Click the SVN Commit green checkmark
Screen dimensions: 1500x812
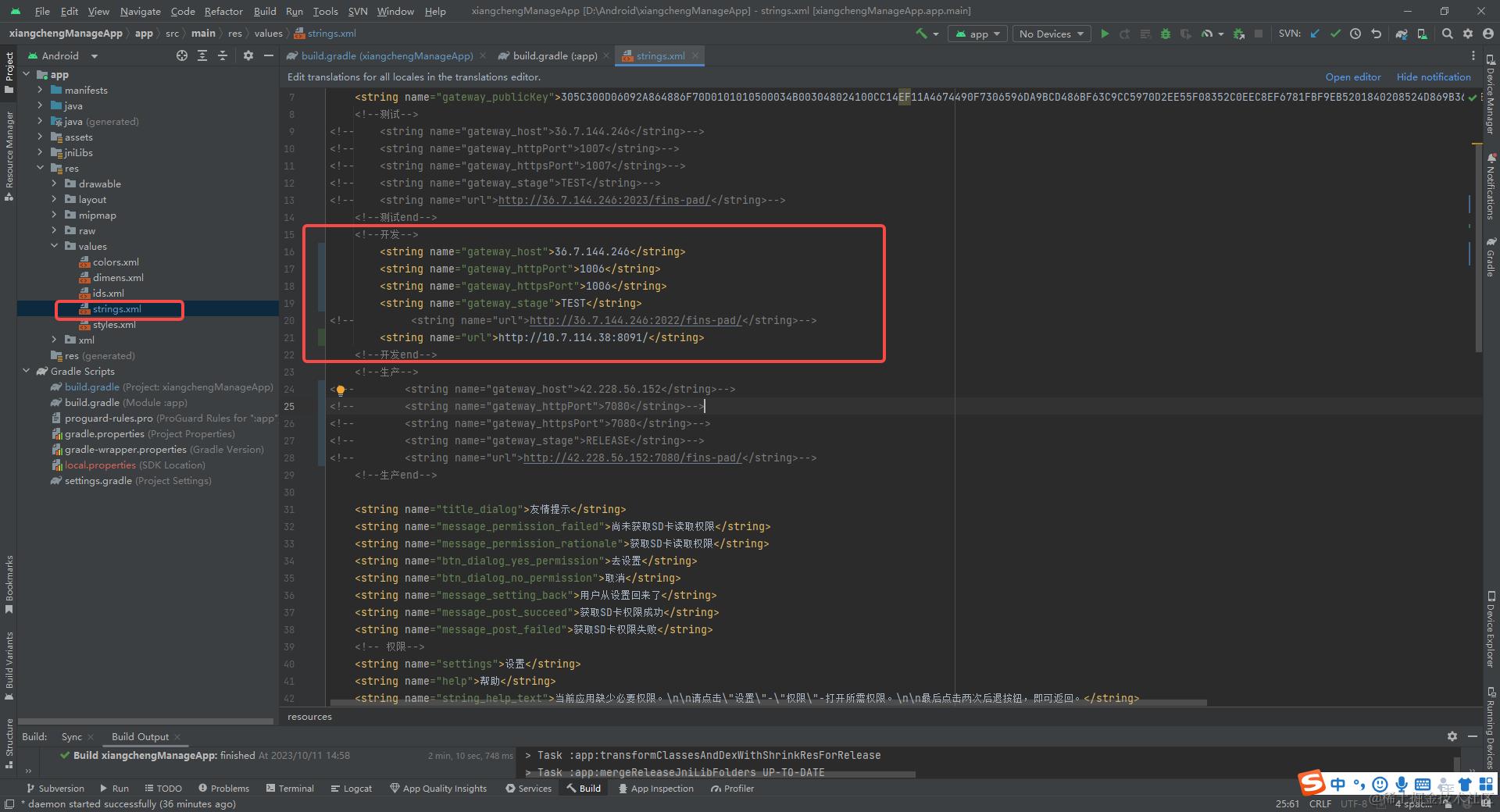tap(1335, 34)
